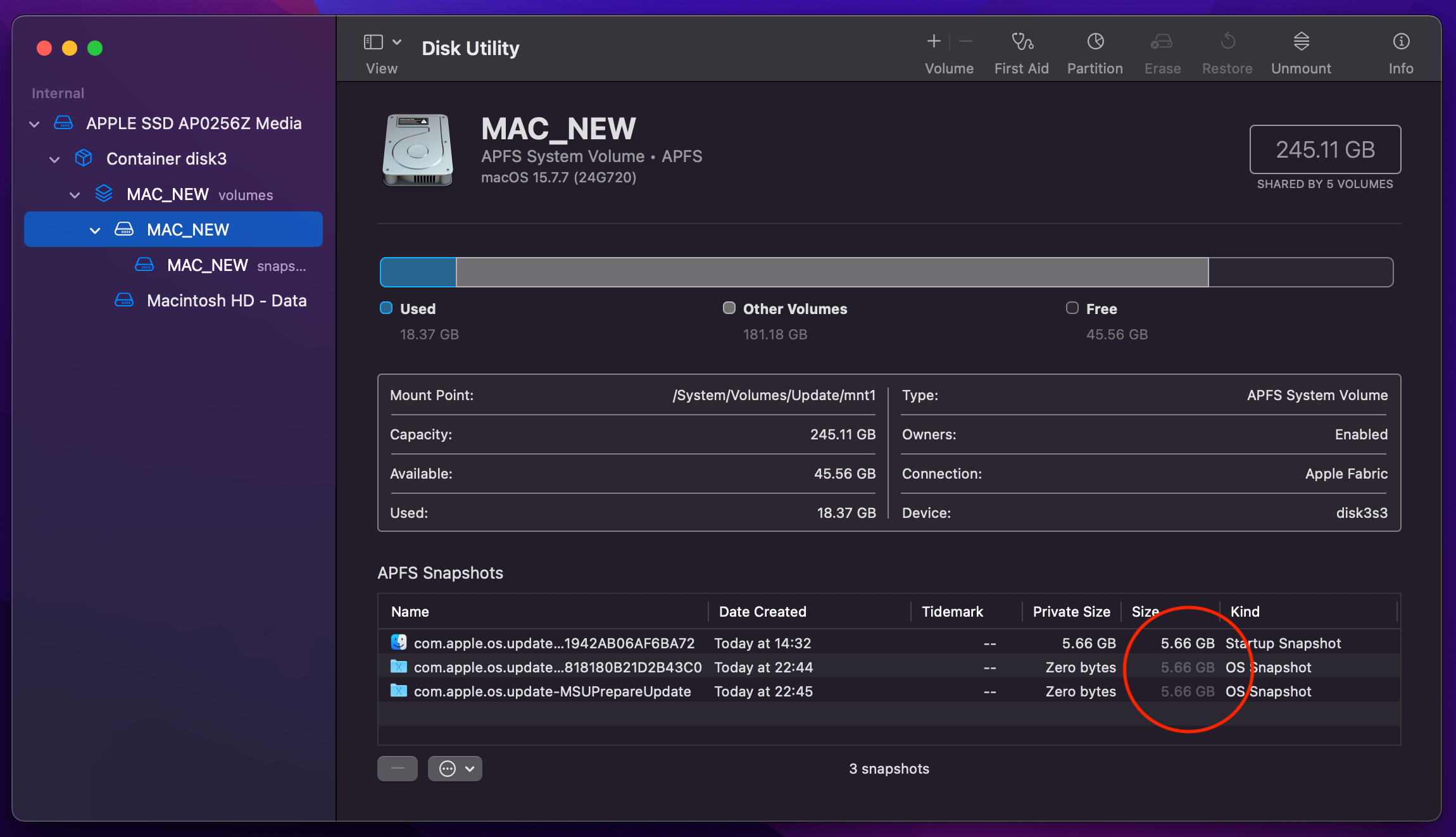Screen dimensions: 1456x837
Task: Click the macOS 15.7.7 (24G720) version text
Action: pyautogui.click(x=559, y=177)
